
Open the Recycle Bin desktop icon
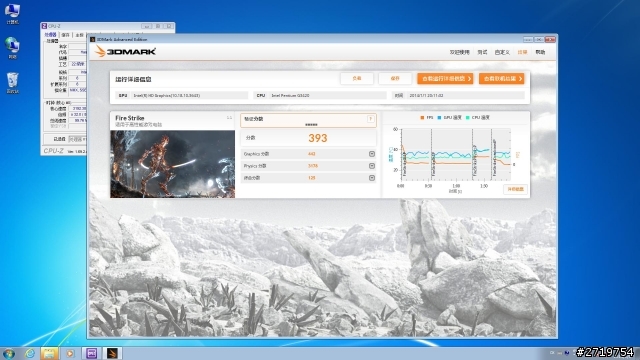12,83
